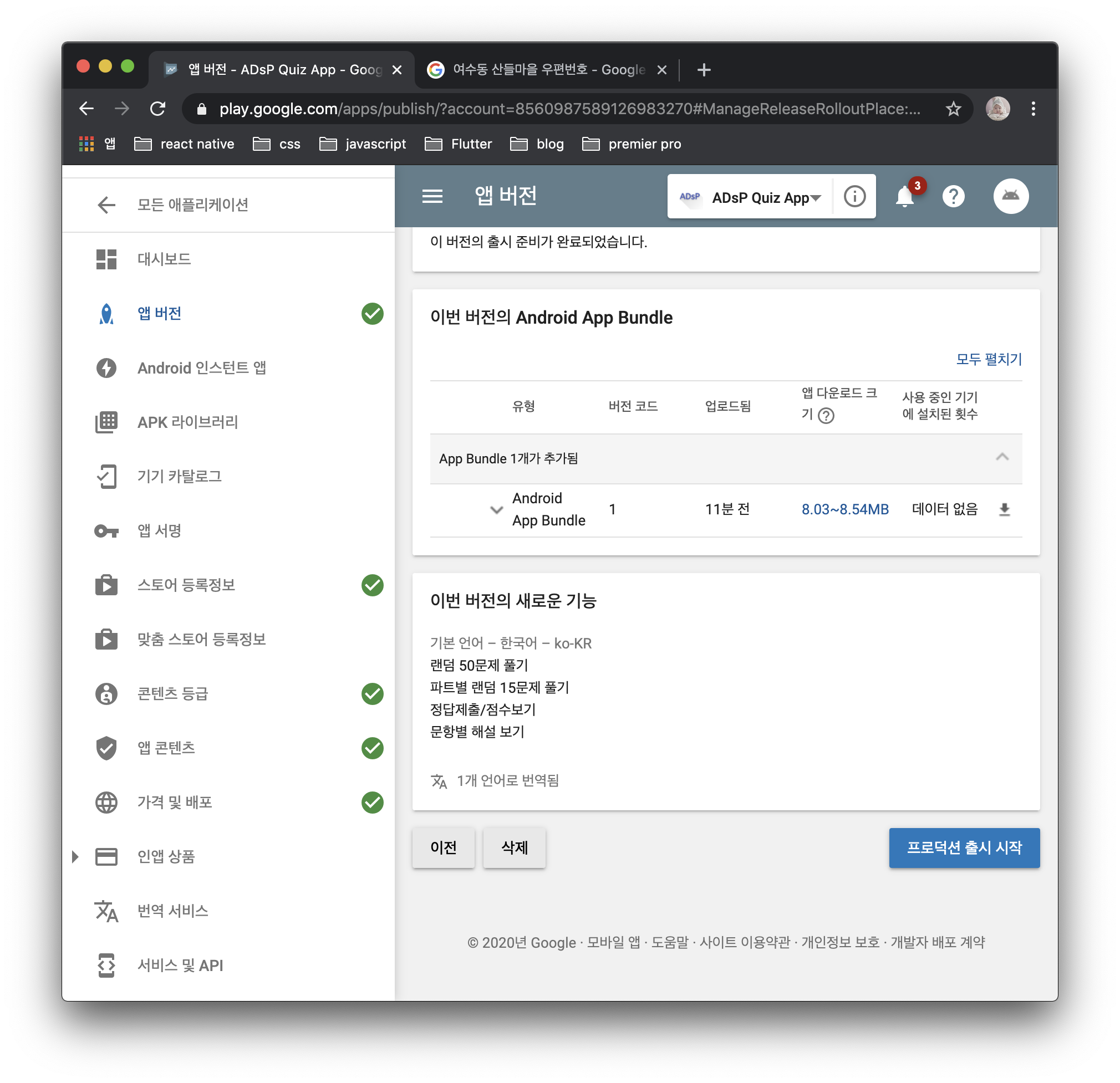Image resolution: width=1120 pixels, height=1083 pixels.
Task: Download the Android App Bundle file
Action: (x=1004, y=509)
